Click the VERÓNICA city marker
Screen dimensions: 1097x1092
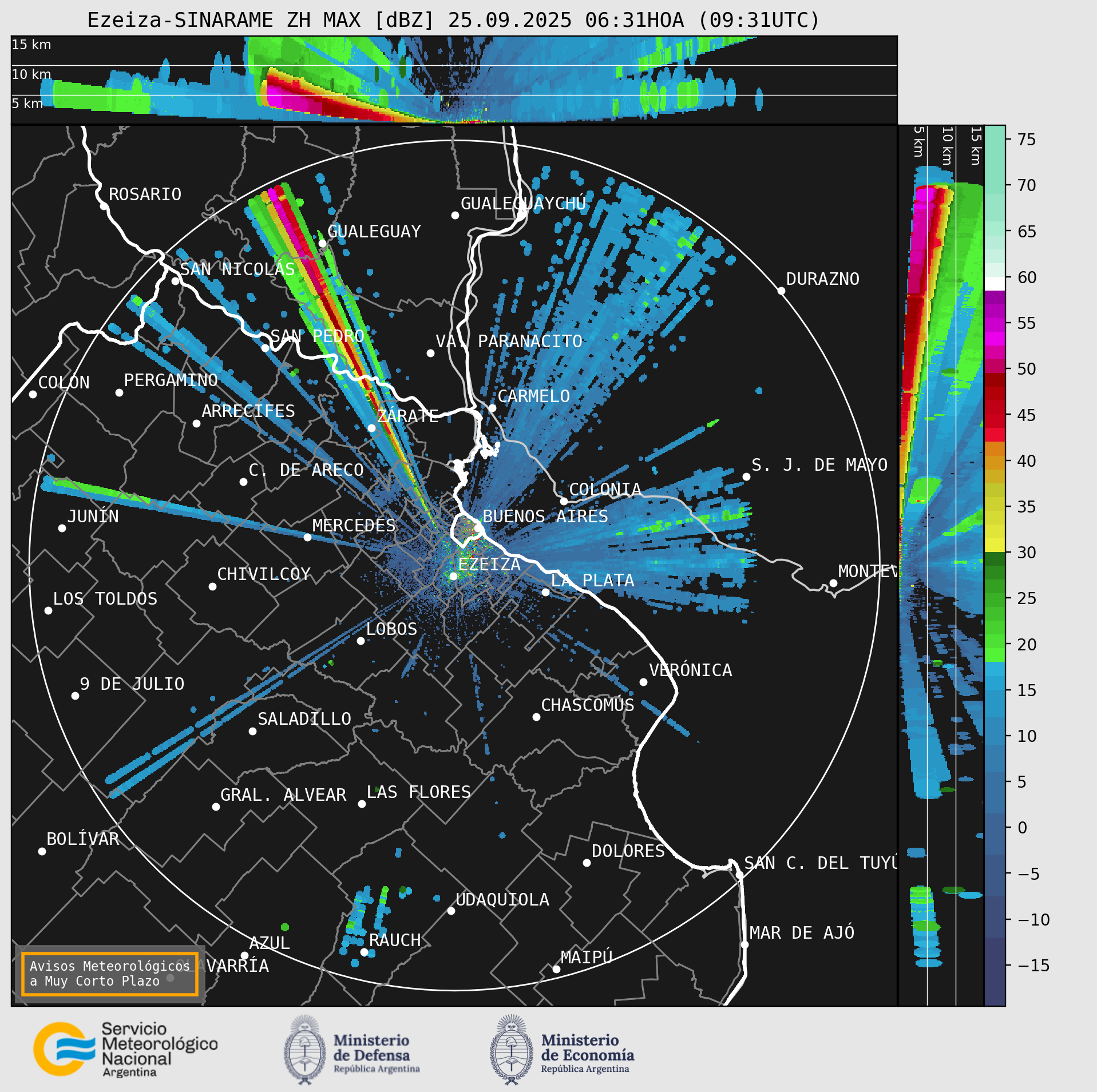click(x=643, y=682)
